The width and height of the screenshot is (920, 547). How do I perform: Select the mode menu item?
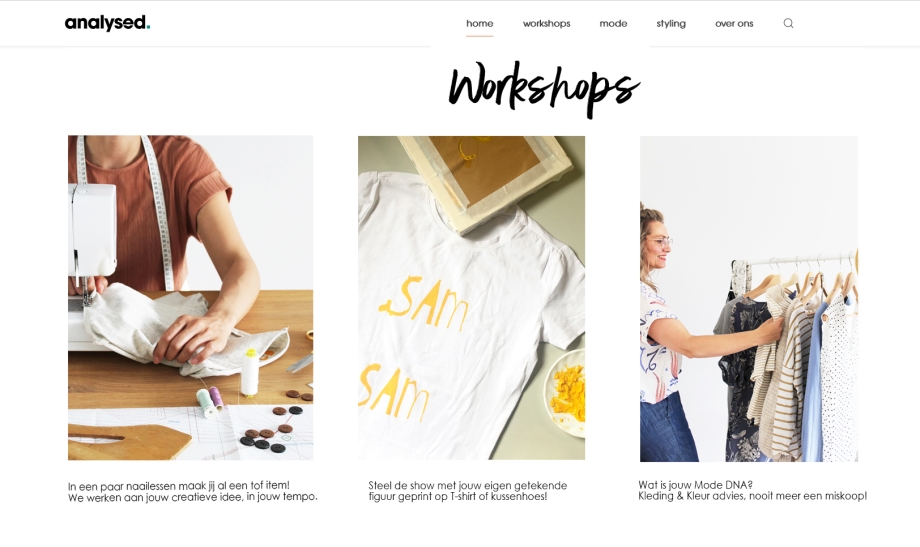(x=613, y=23)
